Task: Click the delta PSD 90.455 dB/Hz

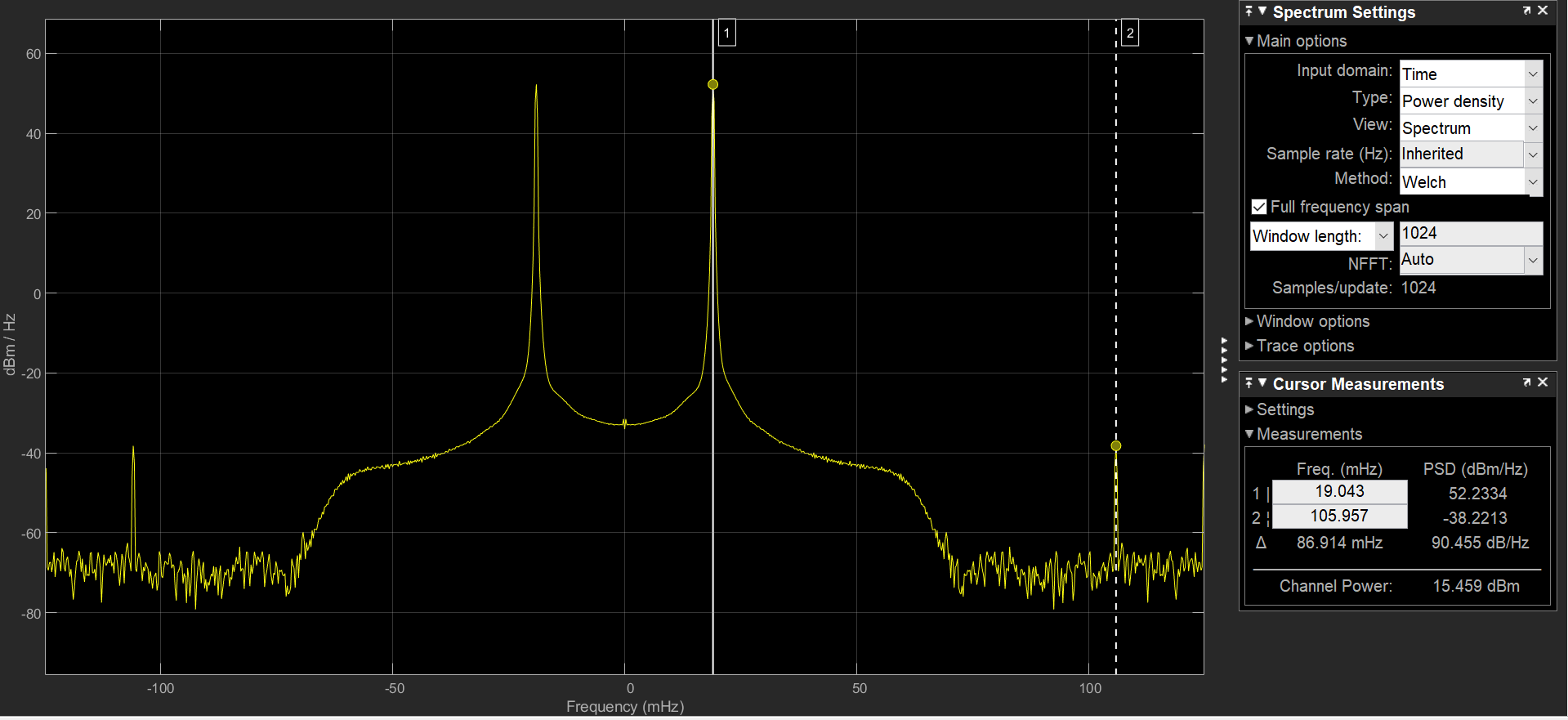Action: (x=1480, y=543)
